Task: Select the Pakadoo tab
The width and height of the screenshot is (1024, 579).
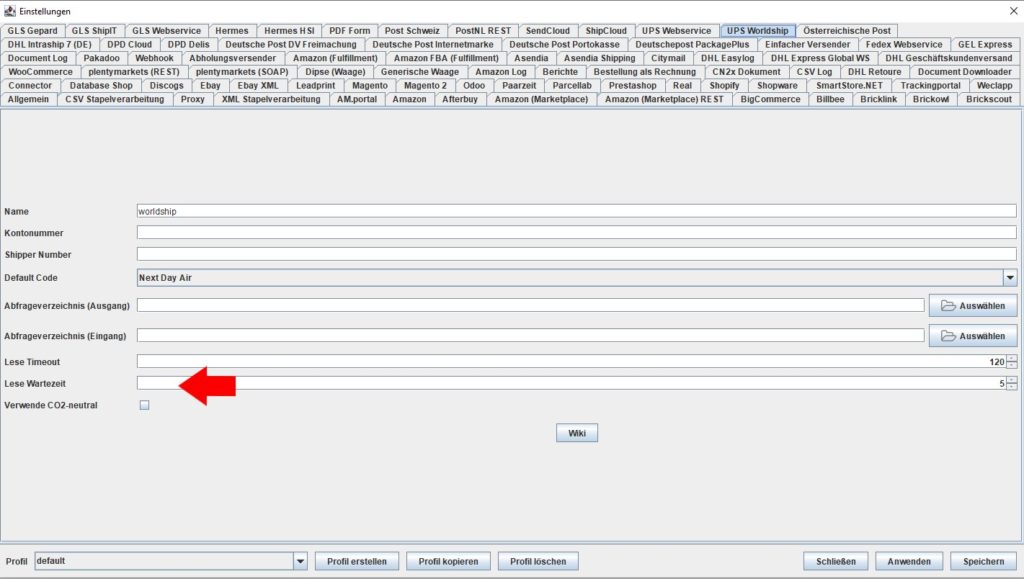Action: [101, 58]
